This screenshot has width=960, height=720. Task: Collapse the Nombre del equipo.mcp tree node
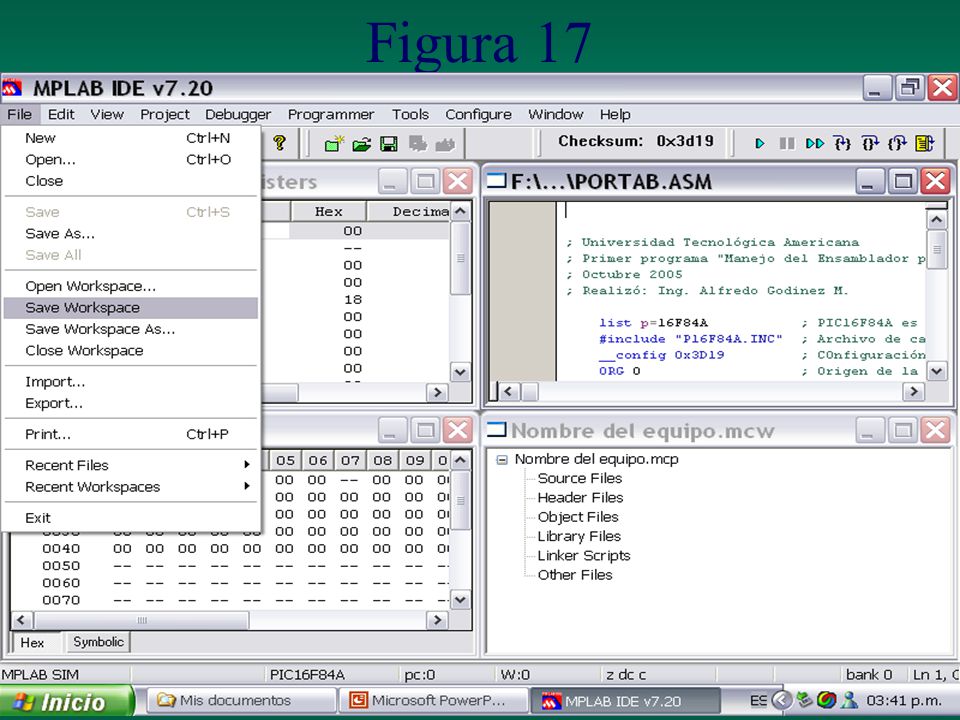(x=502, y=460)
